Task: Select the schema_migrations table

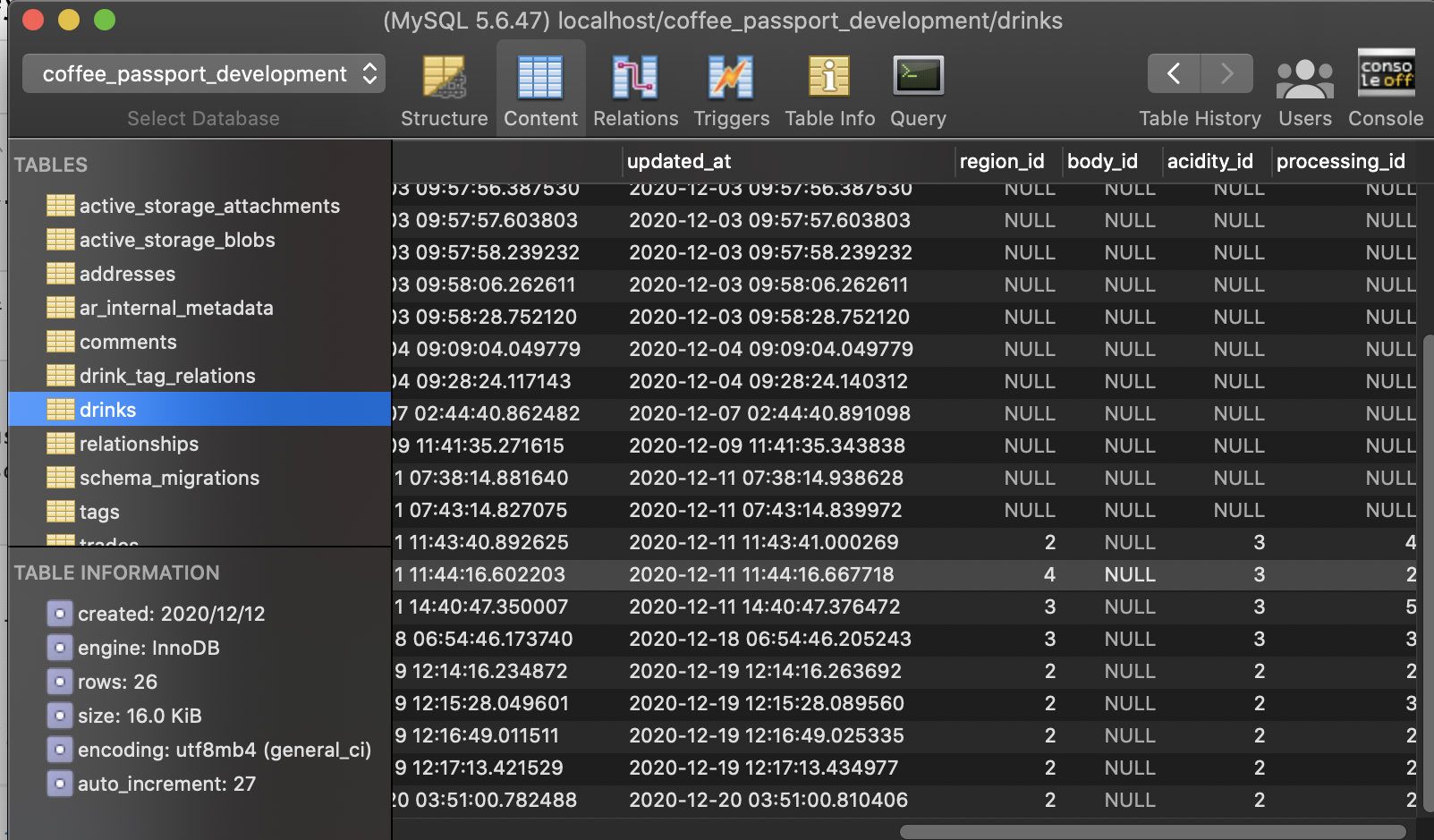Action: click(x=170, y=477)
